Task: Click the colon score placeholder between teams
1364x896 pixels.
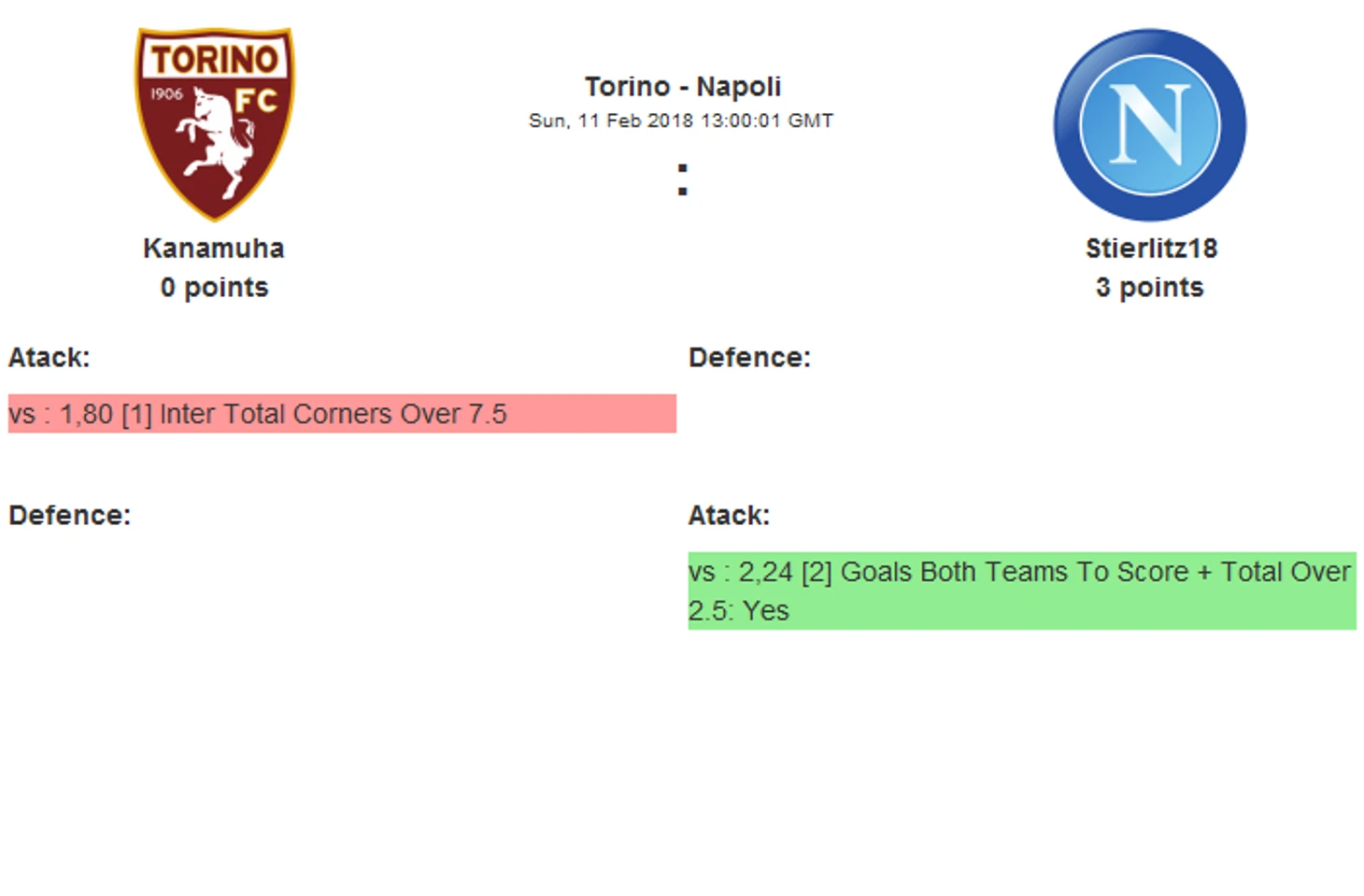Action: click(x=683, y=180)
